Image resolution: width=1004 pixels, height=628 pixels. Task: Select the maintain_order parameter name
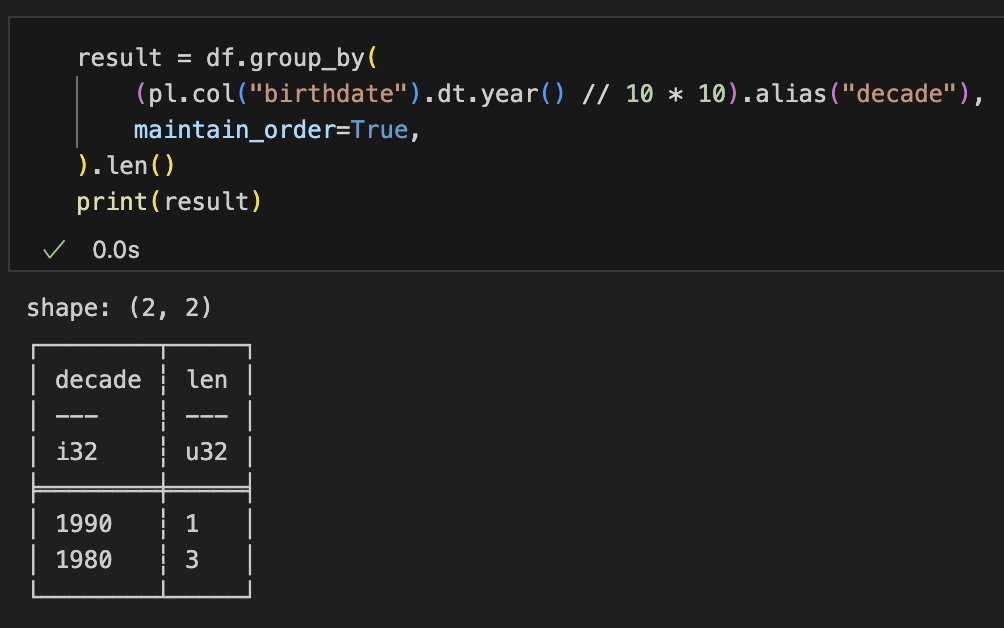pos(241,130)
